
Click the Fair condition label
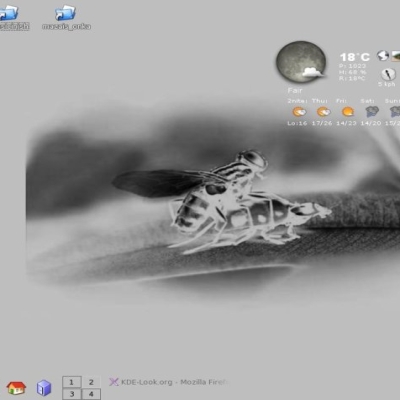[295, 91]
